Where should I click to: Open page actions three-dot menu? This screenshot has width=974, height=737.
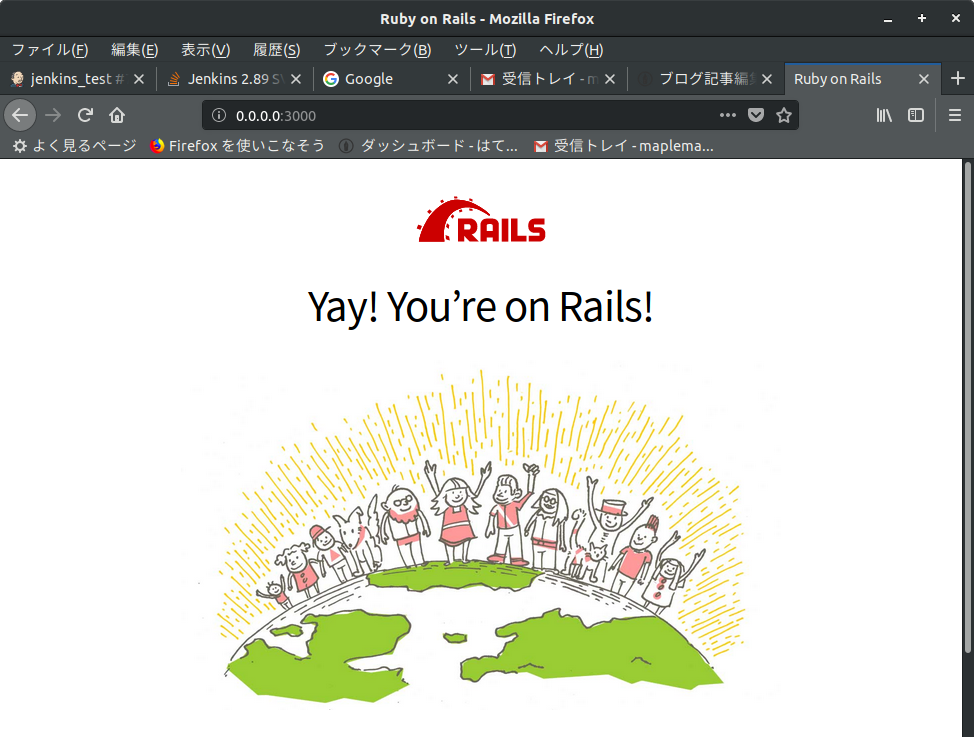[x=727, y=115]
